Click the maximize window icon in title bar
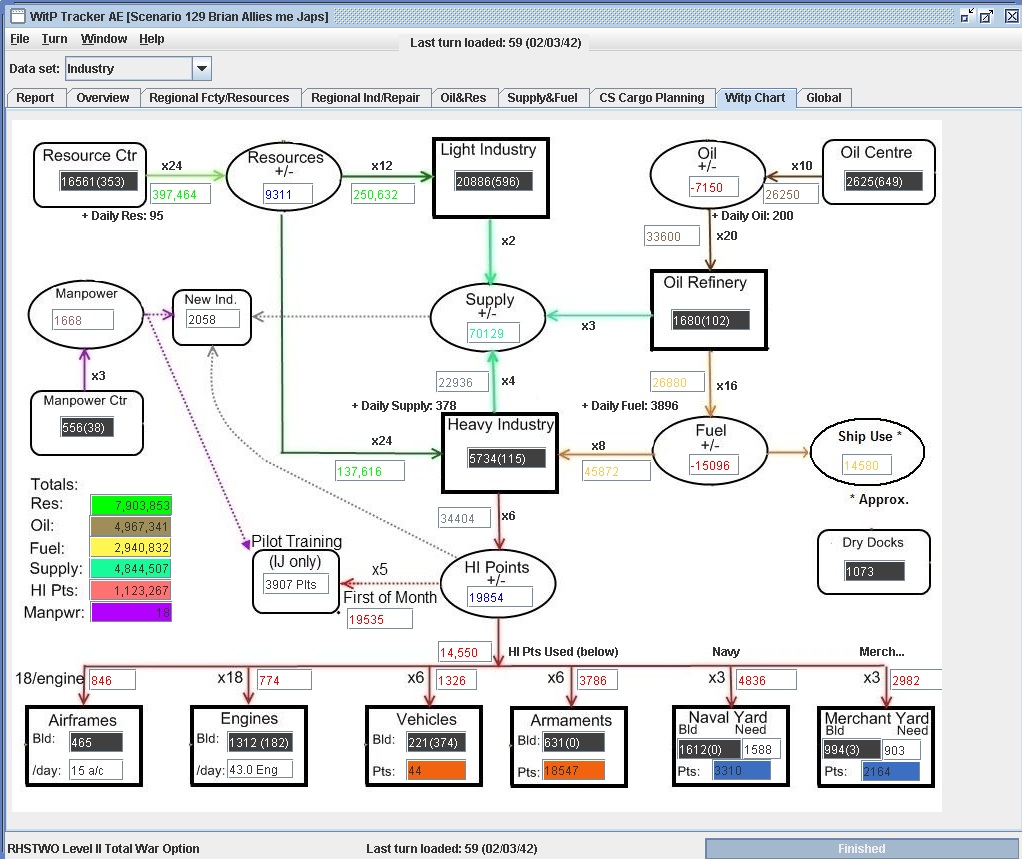This screenshot has height=859, width=1022. [x=986, y=16]
